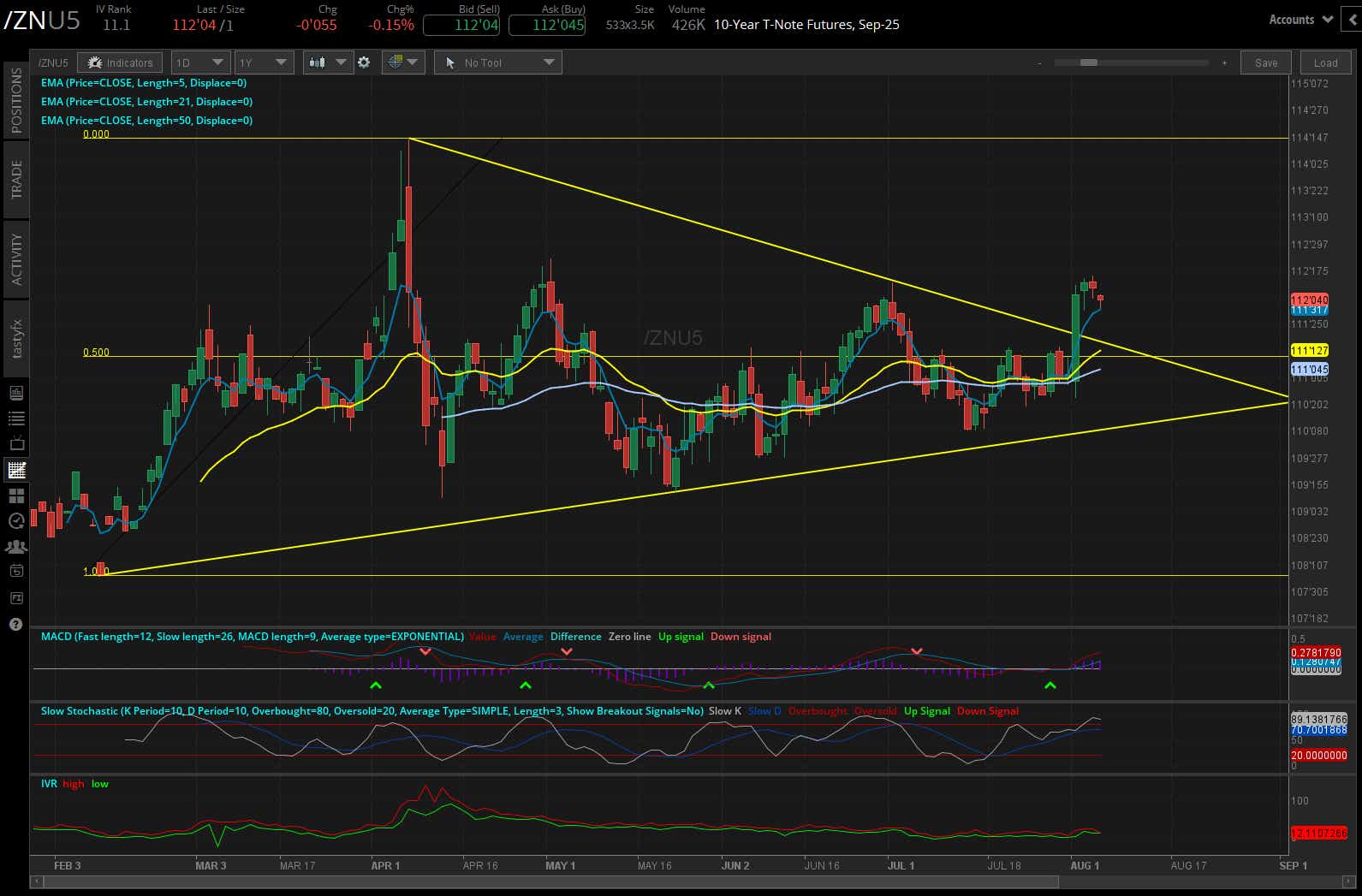The width and height of the screenshot is (1362, 896).
Task: Click the IV Rank 11.1 value
Action: (116, 25)
